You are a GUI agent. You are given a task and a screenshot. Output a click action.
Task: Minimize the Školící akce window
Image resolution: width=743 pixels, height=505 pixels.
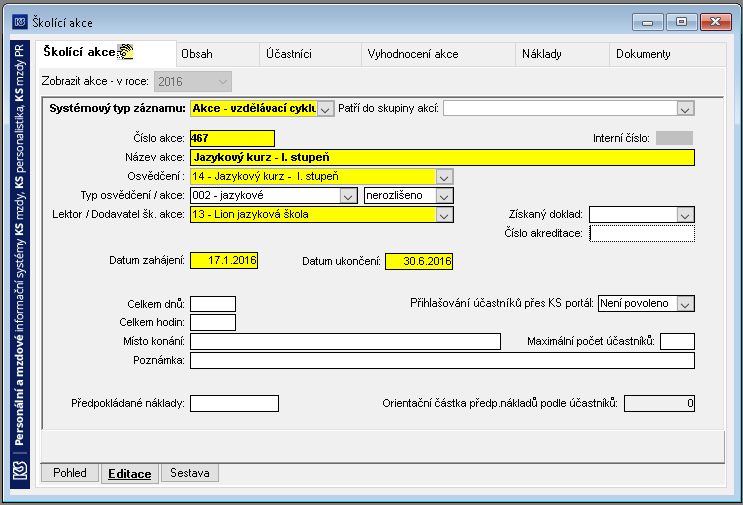(x=647, y=22)
